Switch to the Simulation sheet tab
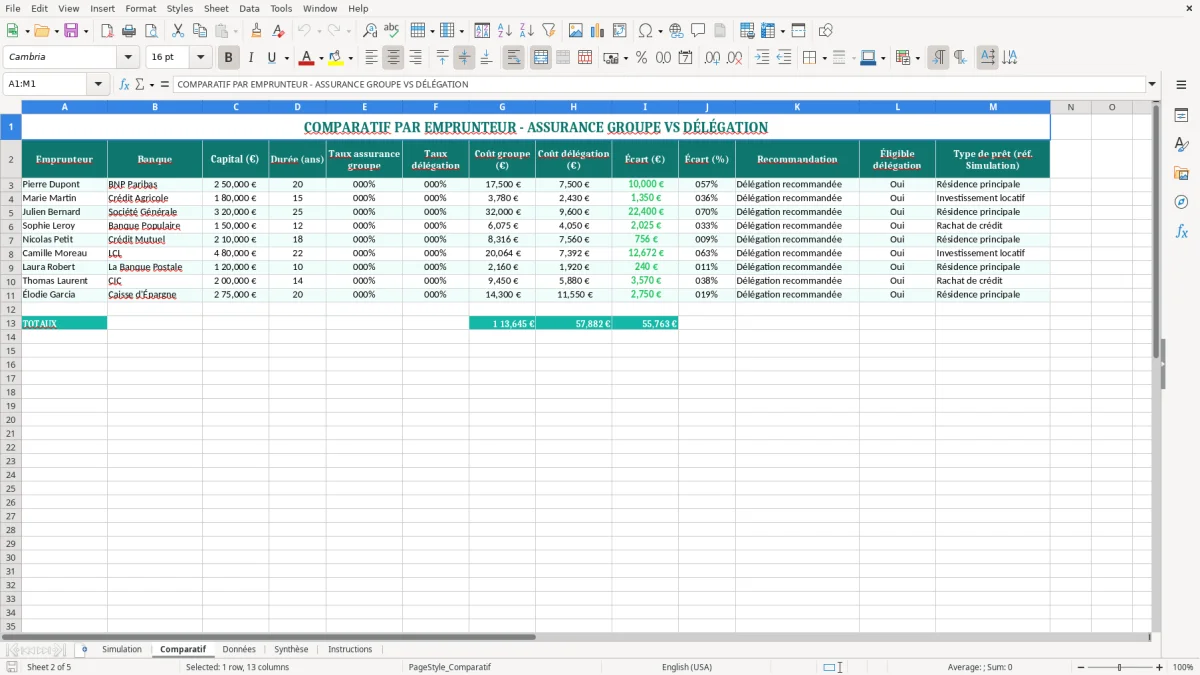 [x=122, y=650]
